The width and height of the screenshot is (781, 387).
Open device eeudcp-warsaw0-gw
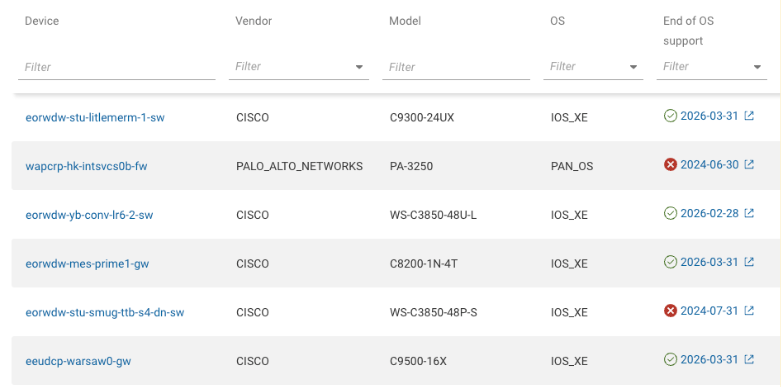click(78, 361)
